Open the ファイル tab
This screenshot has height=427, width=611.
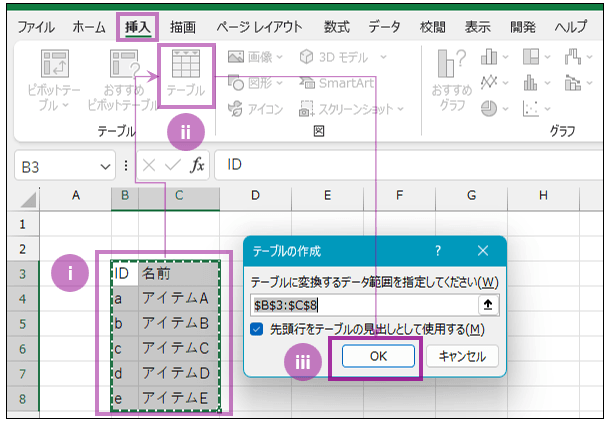pos(36,27)
